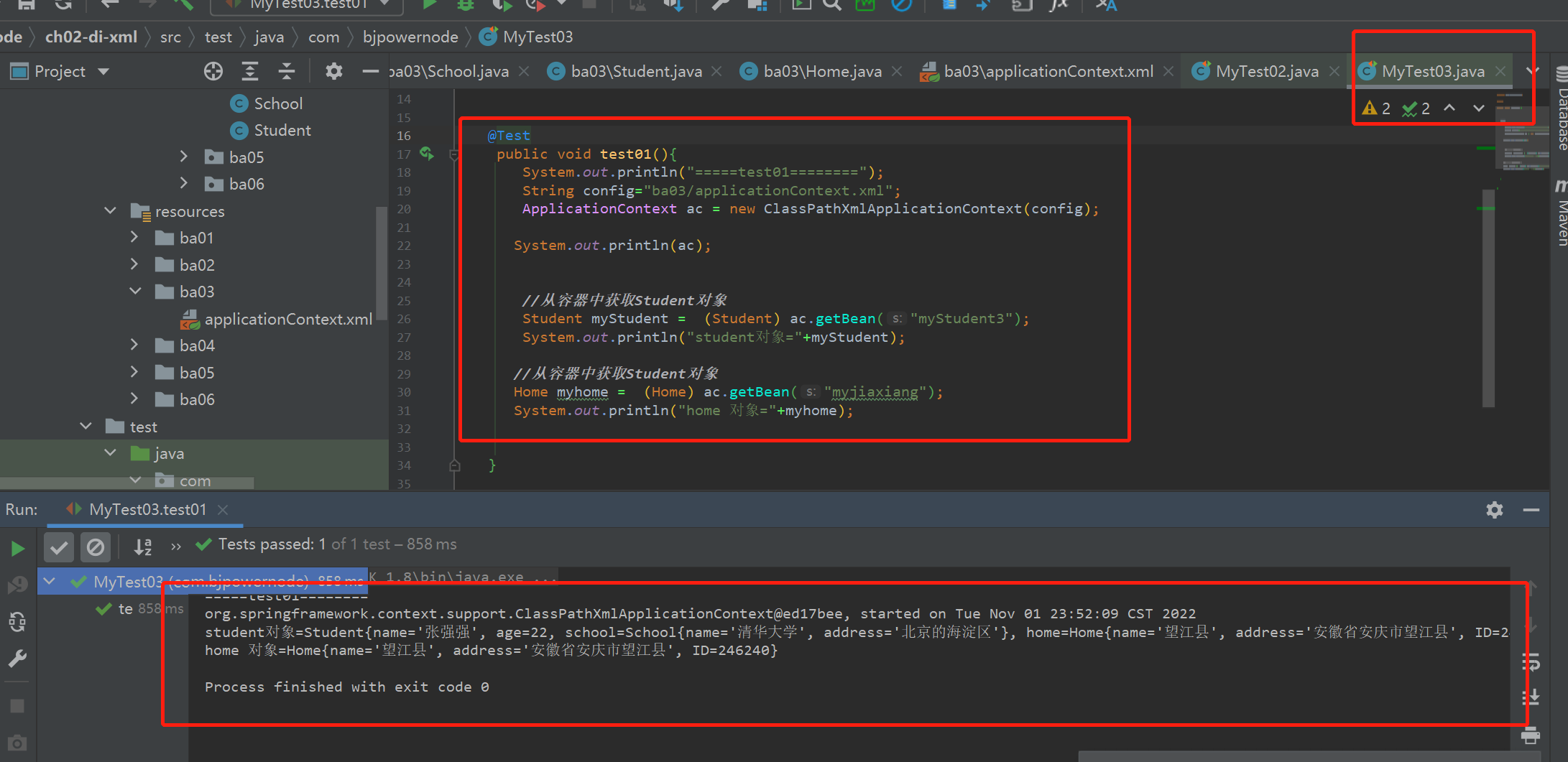Open the Maven tool window
The width and height of the screenshot is (1568, 762).
click(x=1561, y=213)
